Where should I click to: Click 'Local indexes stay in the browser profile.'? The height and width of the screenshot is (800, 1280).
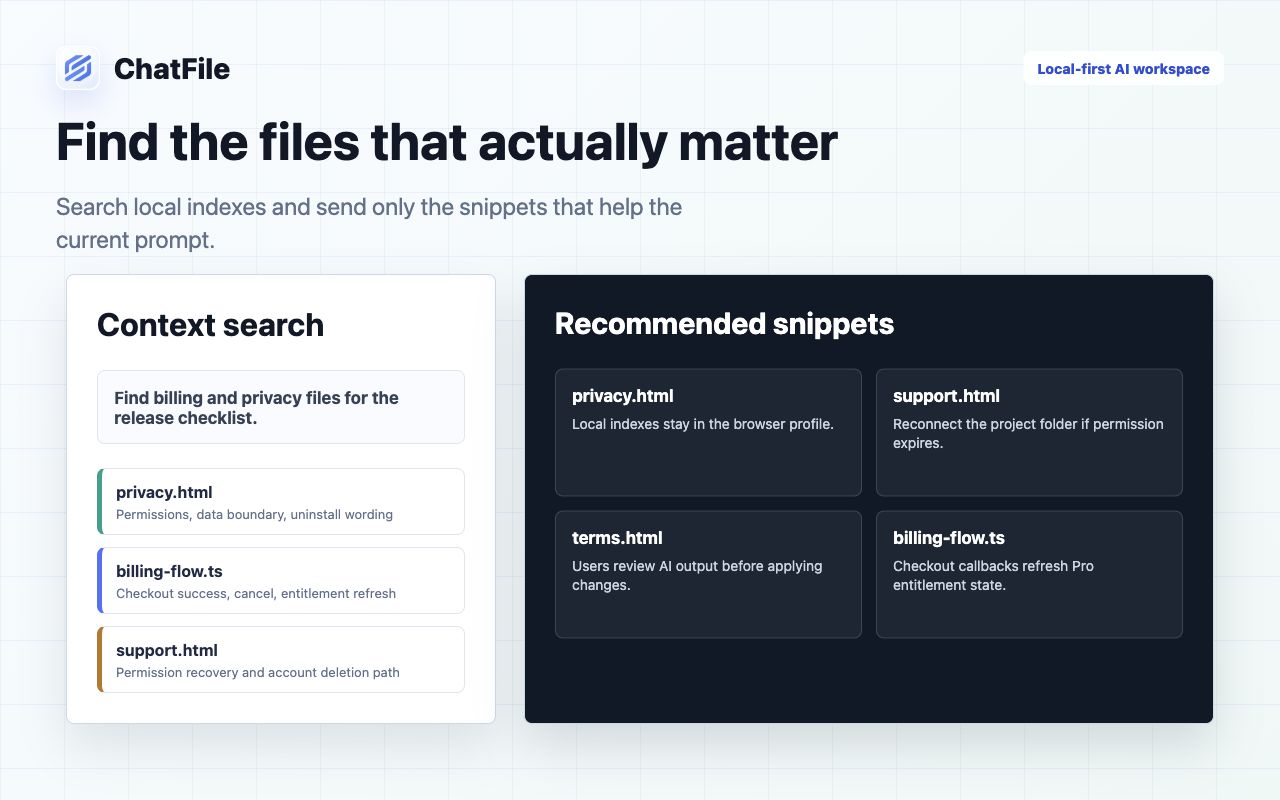[703, 424]
